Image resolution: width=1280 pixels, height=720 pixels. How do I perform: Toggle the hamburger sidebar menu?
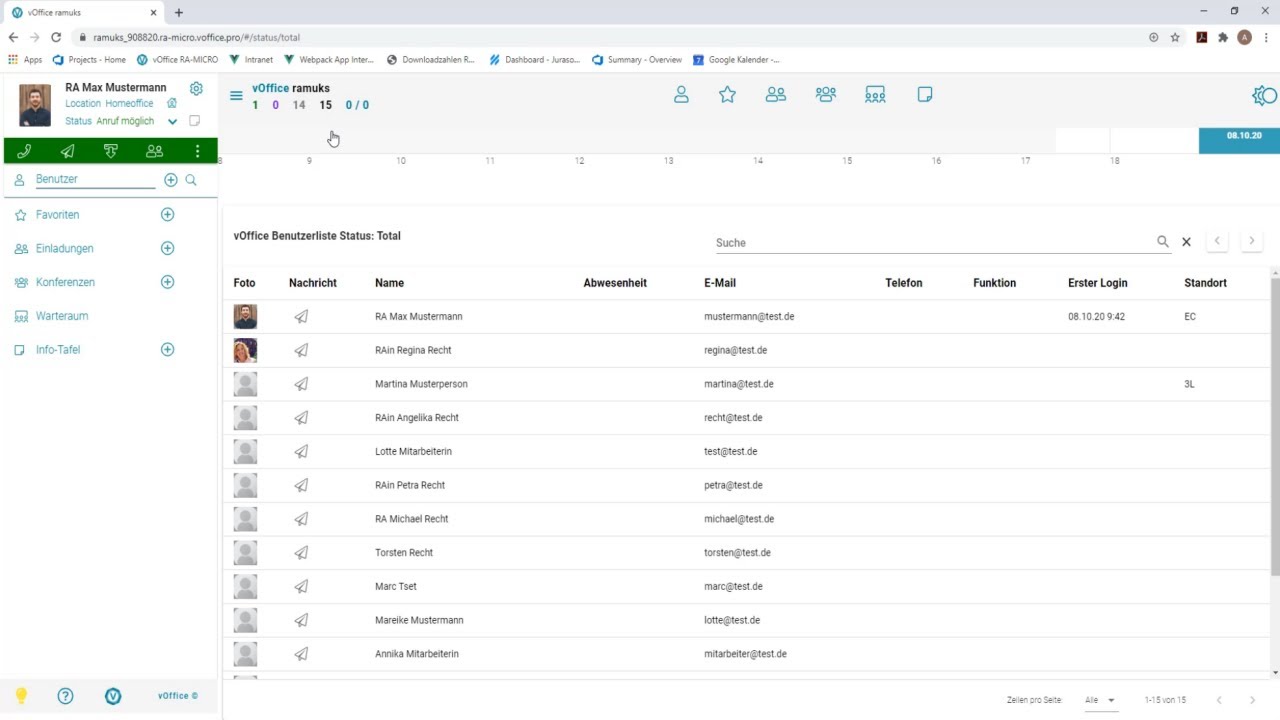tap(236, 96)
